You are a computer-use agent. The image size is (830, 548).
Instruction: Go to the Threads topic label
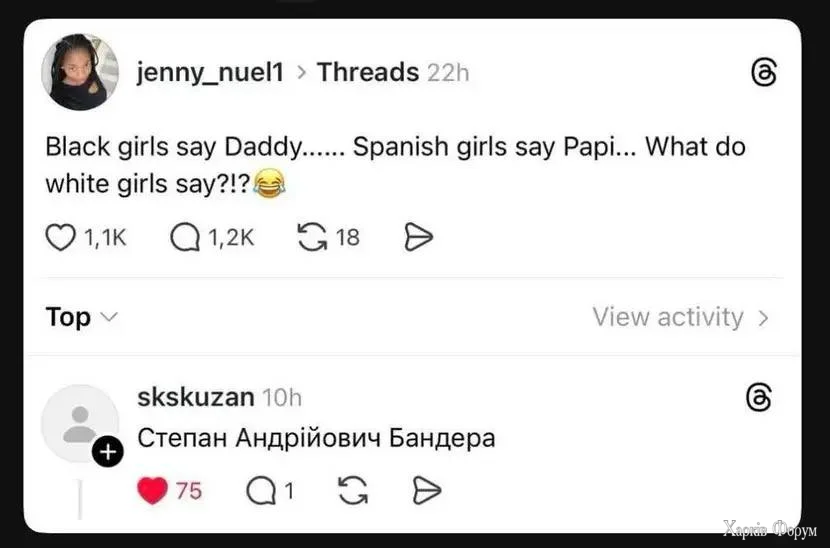click(x=368, y=73)
